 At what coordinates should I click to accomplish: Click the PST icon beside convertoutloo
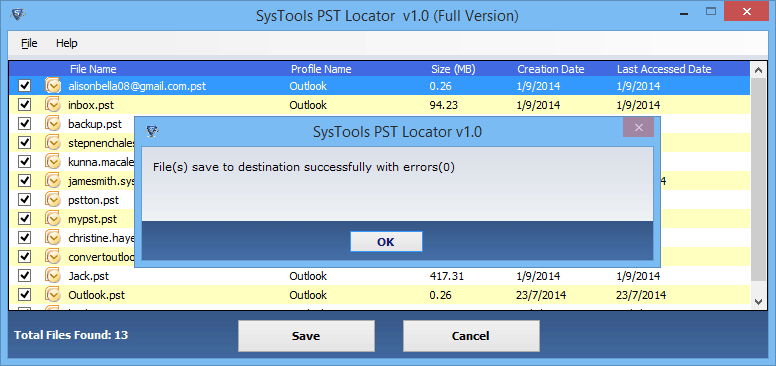click(52, 256)
